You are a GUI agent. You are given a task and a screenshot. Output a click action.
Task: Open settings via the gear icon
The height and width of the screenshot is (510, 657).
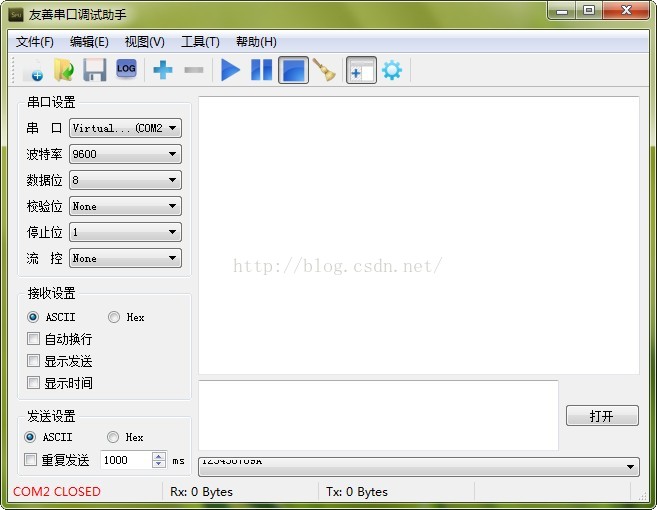click(392, 70)
